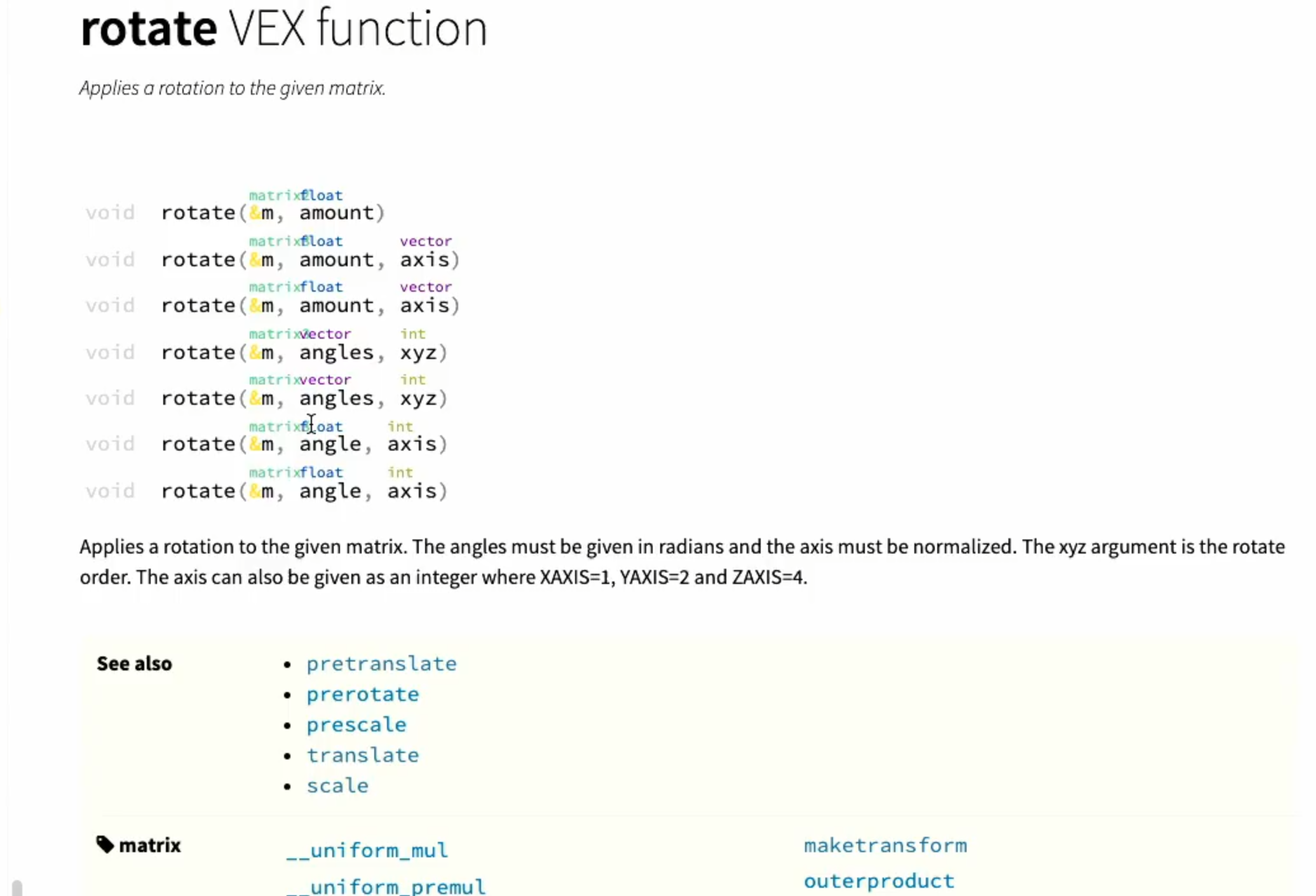1316x896 pixels.
Task: Open the pretranslate function link
Action: pos(381,663)
